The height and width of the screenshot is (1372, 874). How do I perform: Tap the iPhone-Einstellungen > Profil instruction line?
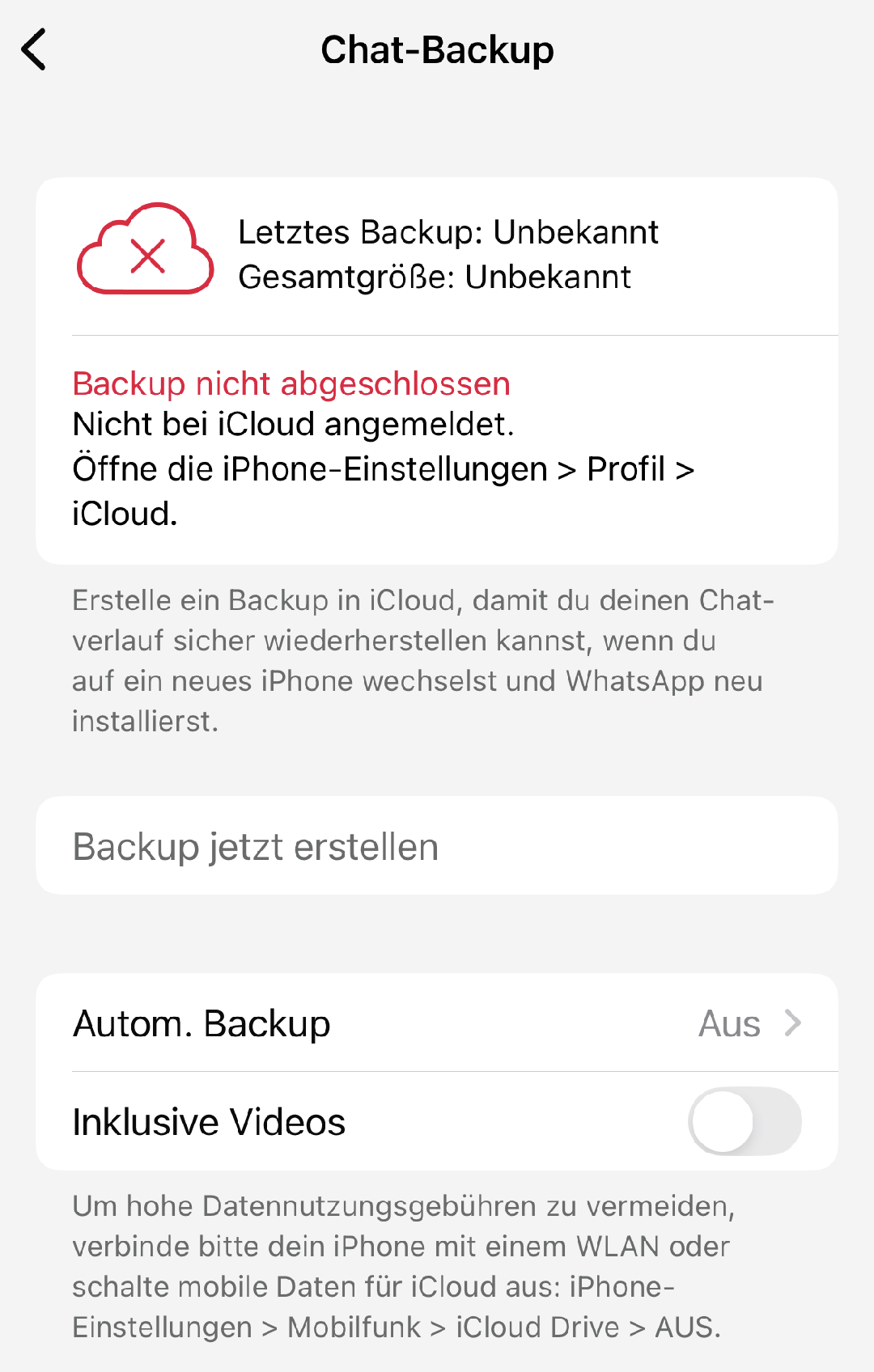tap(383, 469)
